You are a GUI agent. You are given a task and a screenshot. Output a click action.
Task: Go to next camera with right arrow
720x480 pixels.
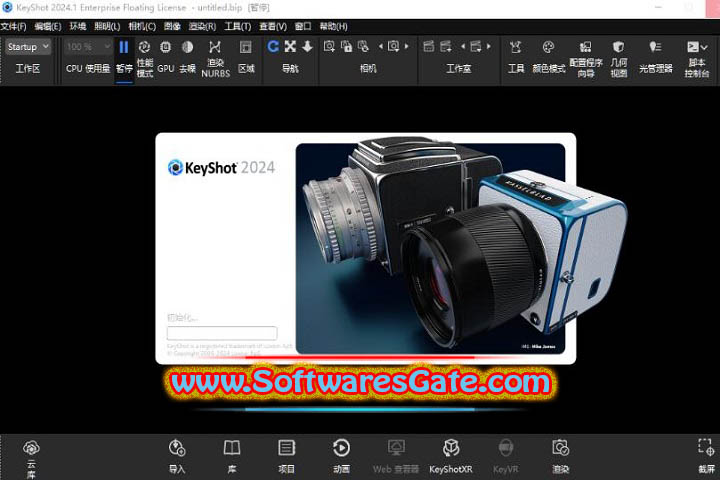(406, 46)
